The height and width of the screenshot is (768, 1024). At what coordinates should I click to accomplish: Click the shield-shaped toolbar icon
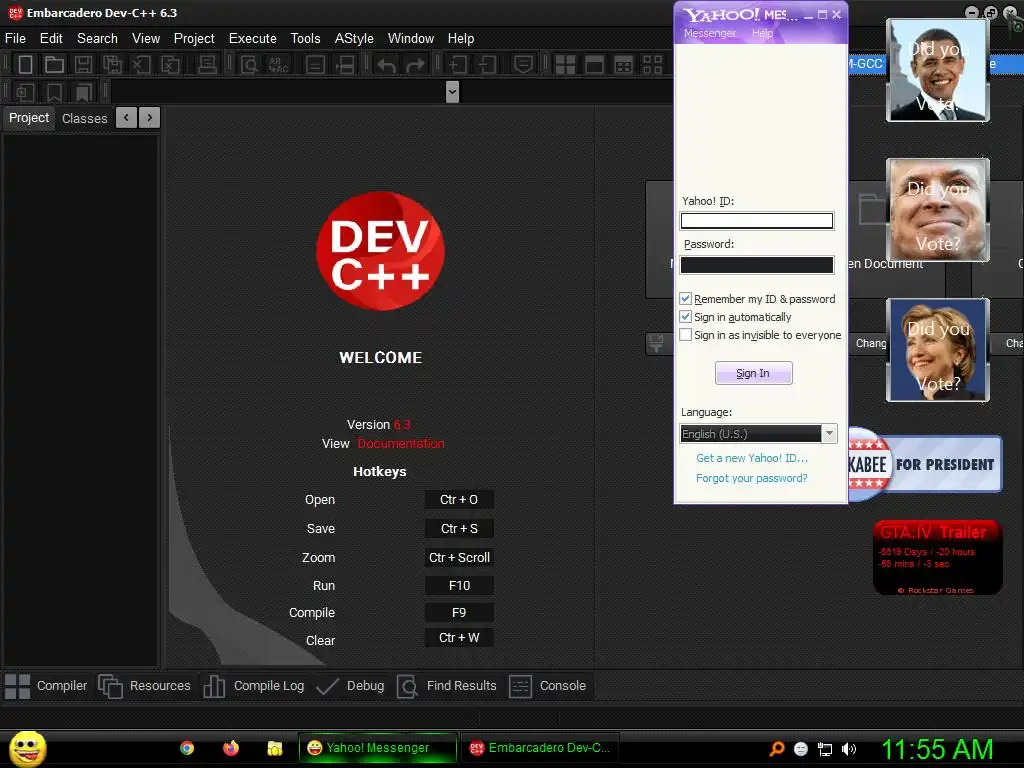(523, 65)
